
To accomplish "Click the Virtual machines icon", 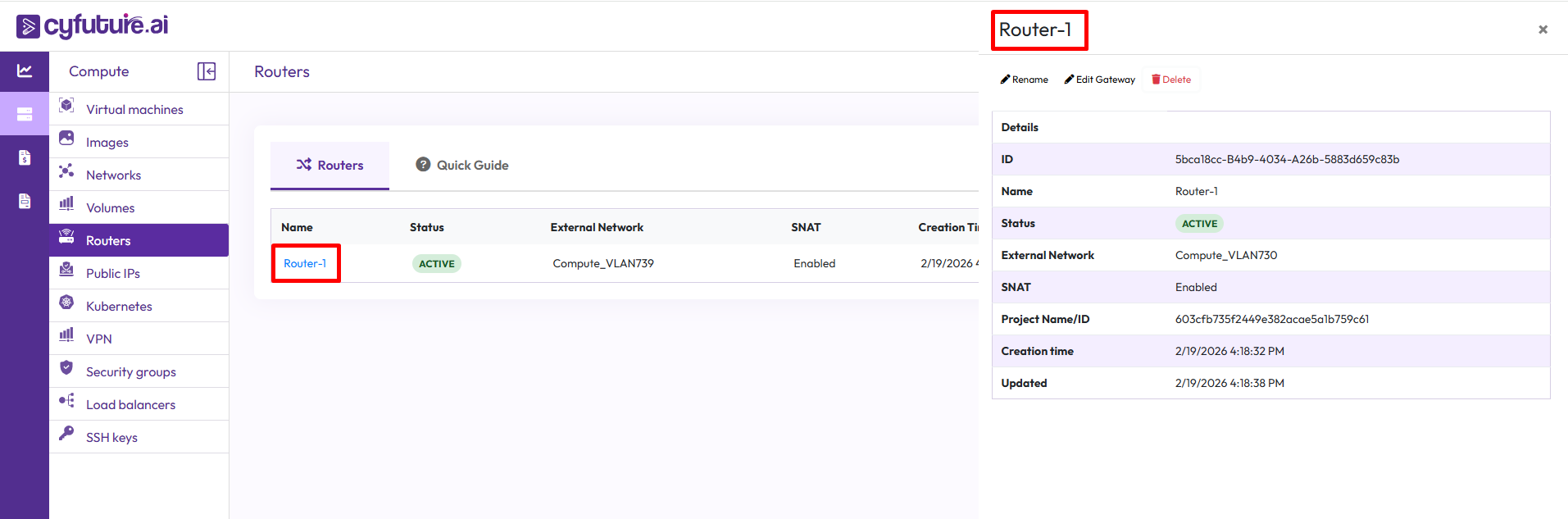I will 67,107.
